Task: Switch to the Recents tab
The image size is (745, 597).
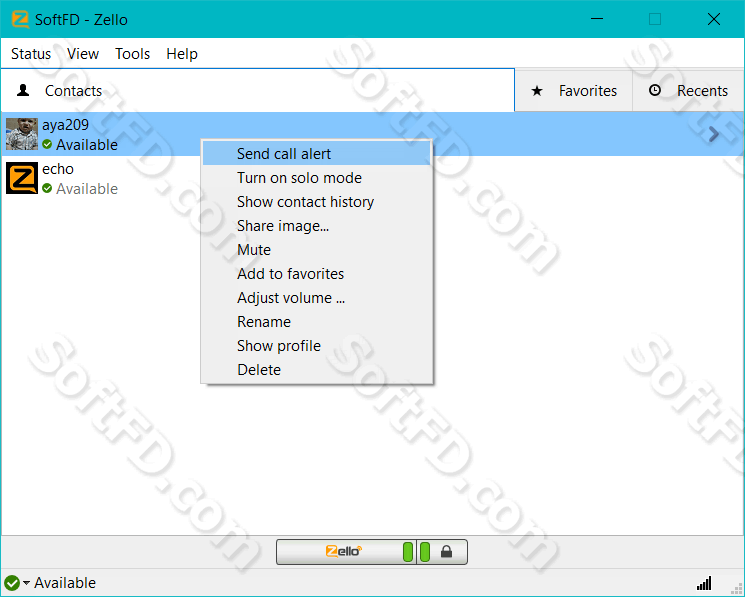Action: click(x=688, y=90)
